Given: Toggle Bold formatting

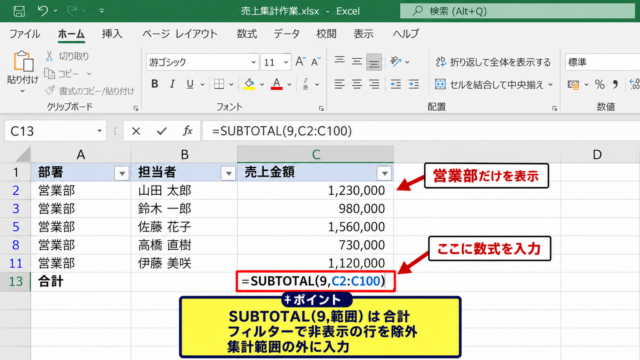Looking at the screenshot, I should [155, 84].
